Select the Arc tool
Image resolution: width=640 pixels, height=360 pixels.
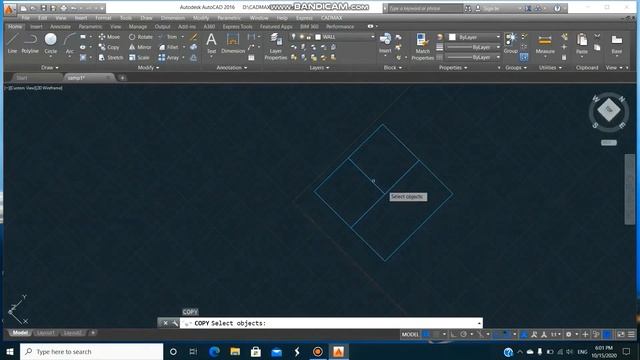(70, 43)
